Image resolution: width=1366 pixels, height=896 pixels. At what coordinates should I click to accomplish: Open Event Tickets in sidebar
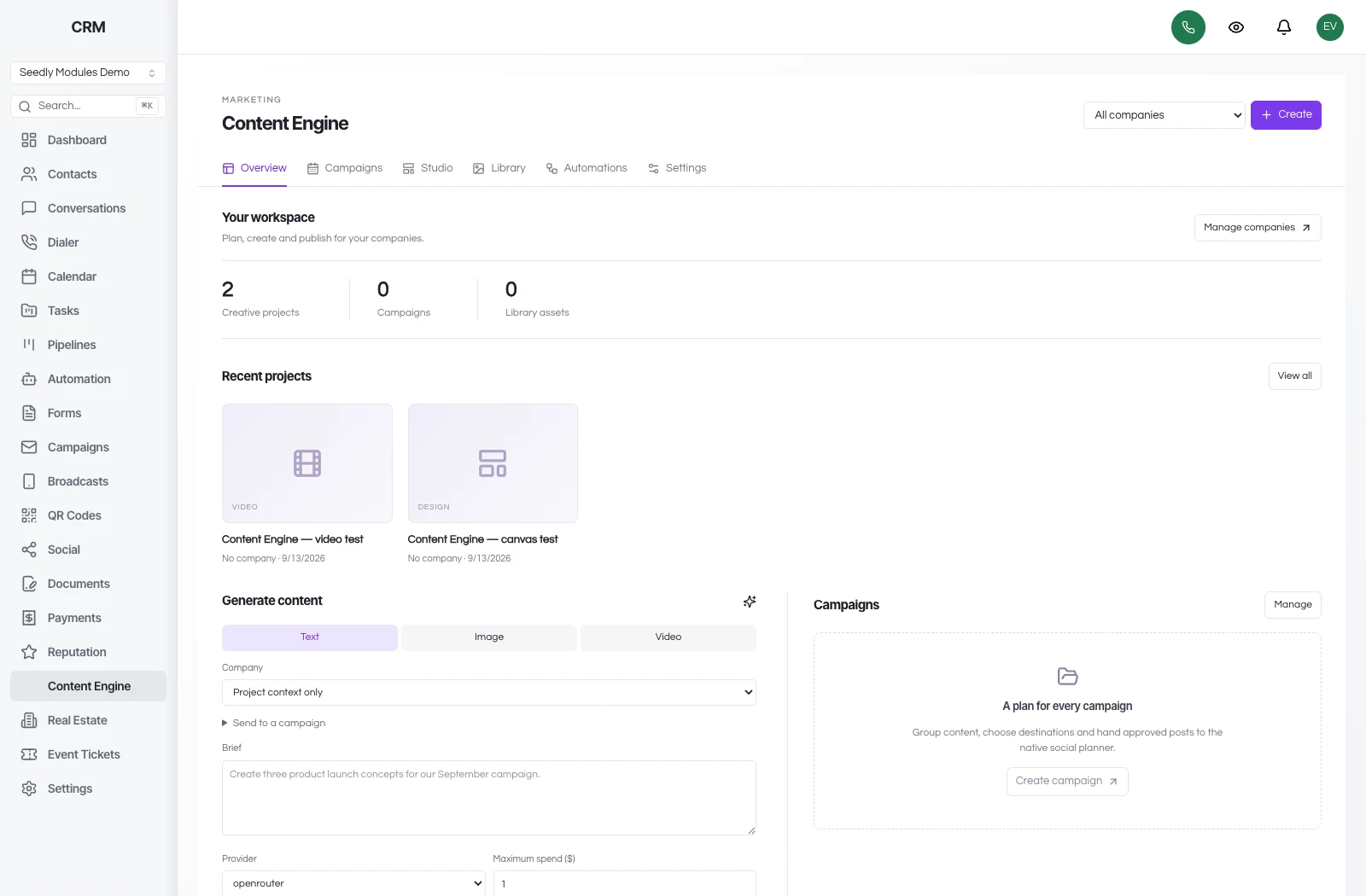88,754
